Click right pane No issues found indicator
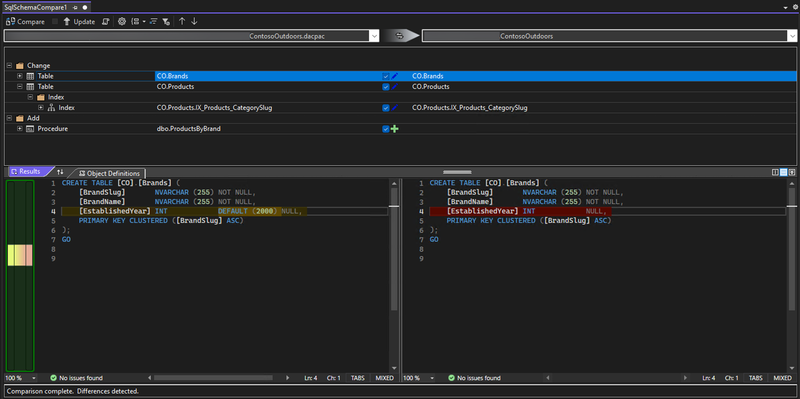 click(474, 378)
